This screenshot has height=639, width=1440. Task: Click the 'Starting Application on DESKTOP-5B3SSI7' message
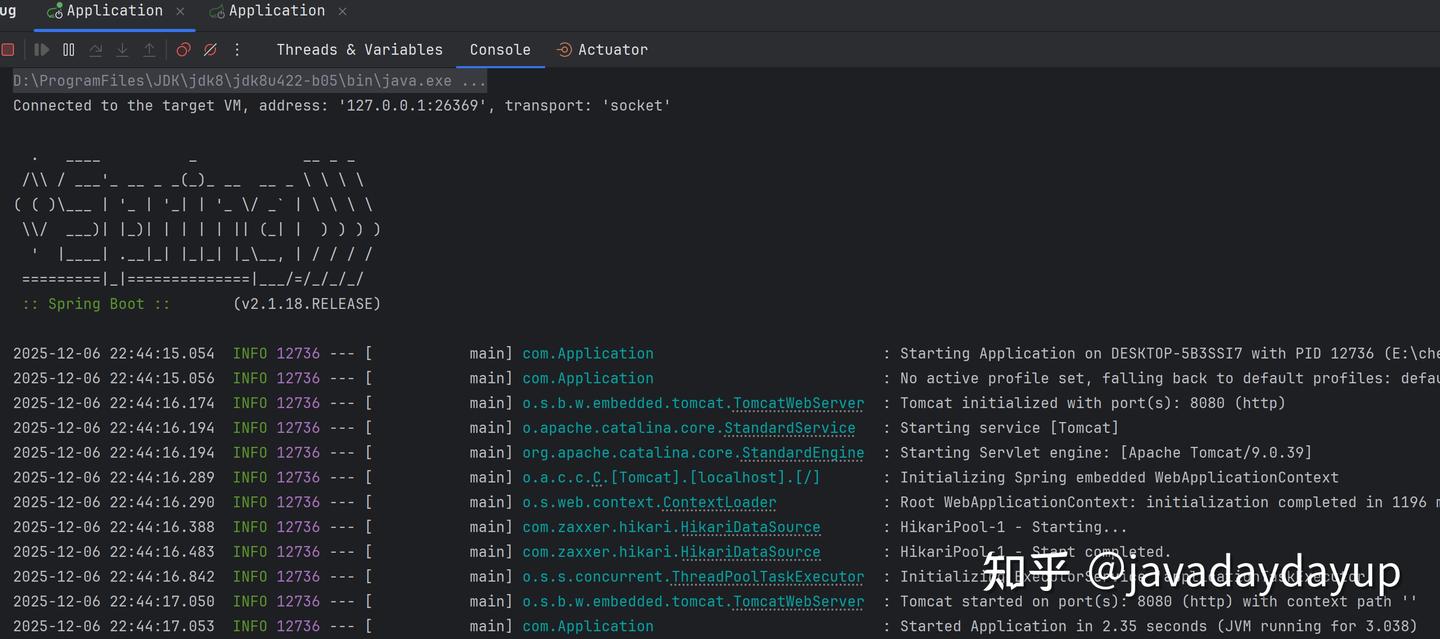(1169, 354)
